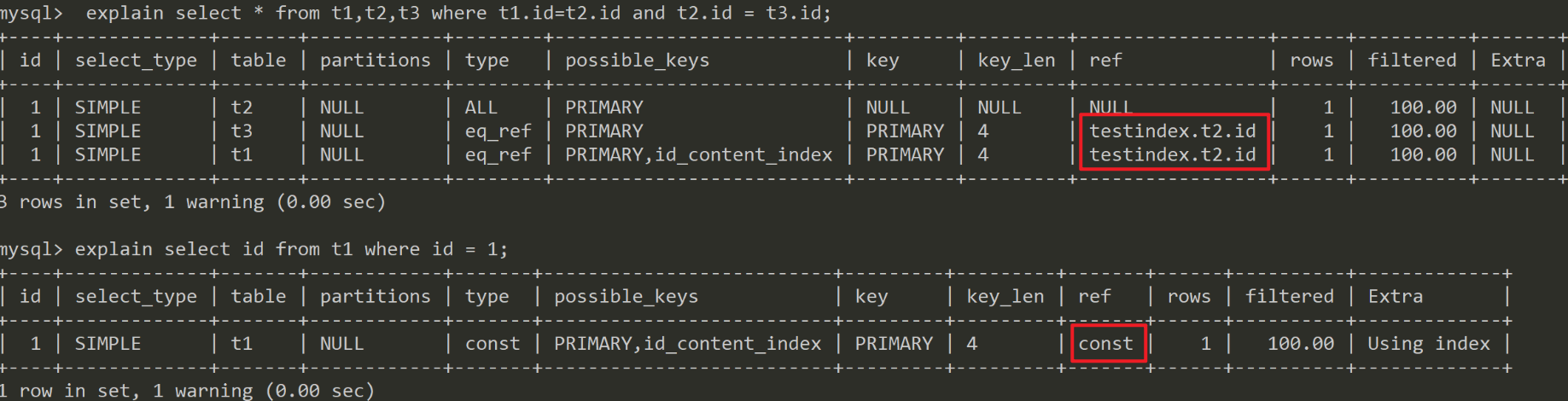Click 'testindex.t2.id' in the t3 row
The width and height of the screenshot is (1568, 401).
point(1172,131)
